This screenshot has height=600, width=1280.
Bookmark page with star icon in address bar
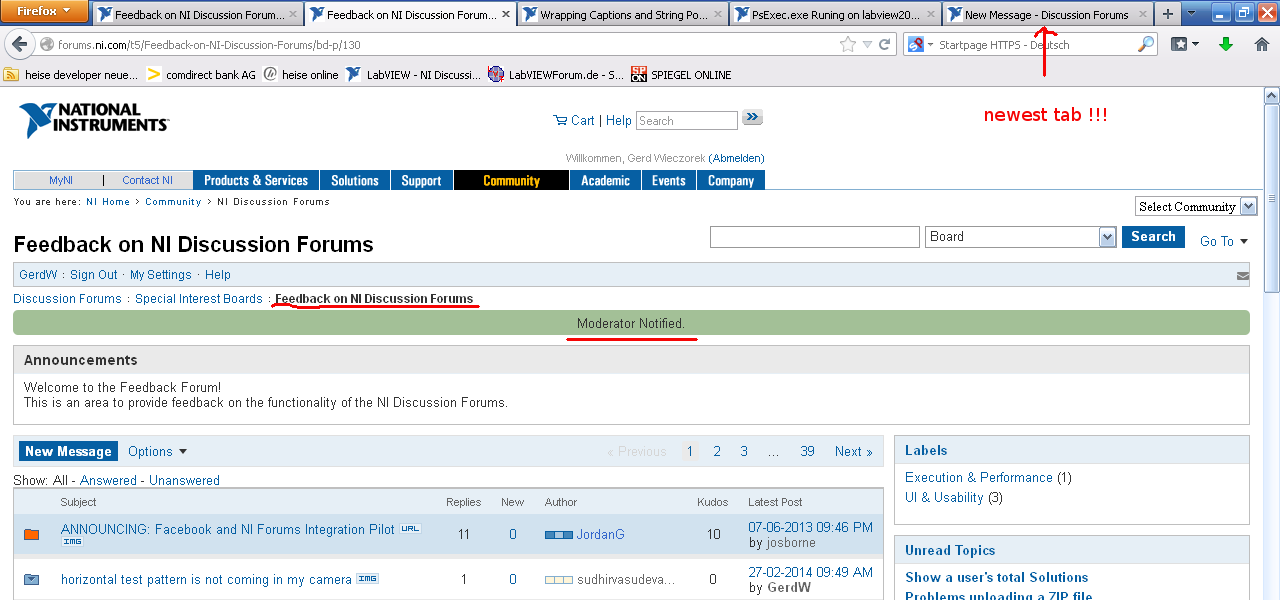tap(848, 44)
